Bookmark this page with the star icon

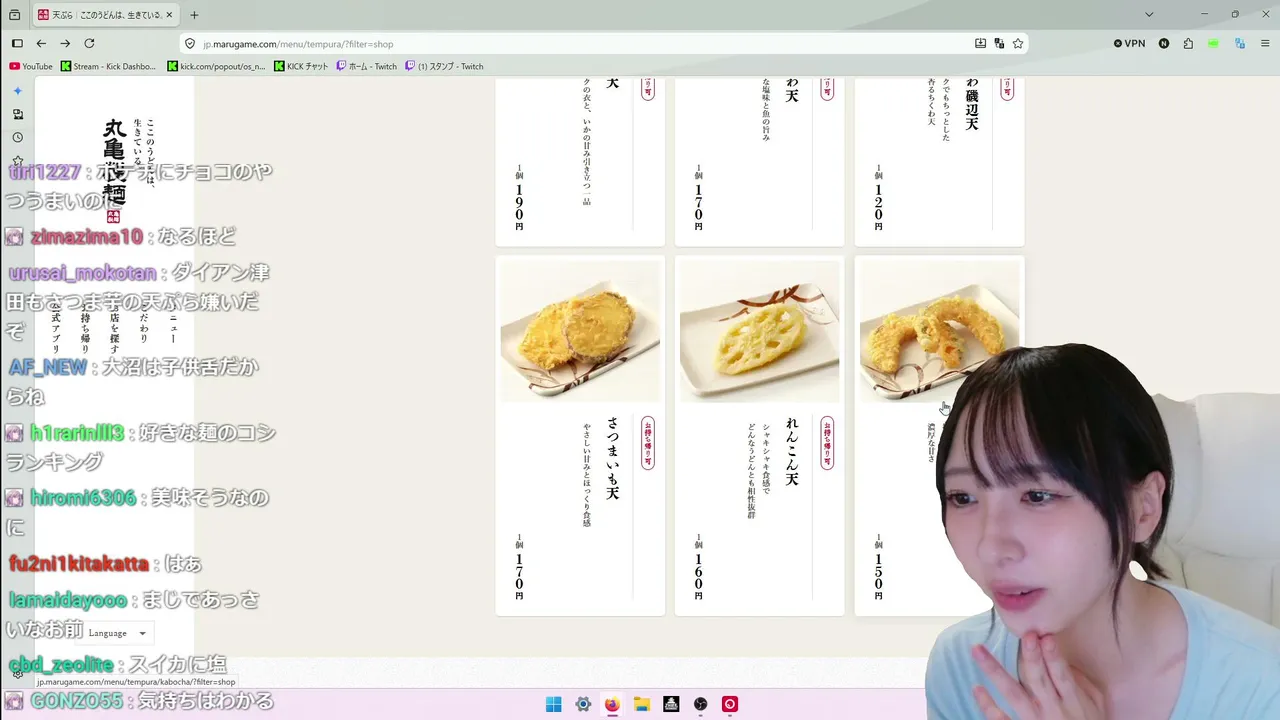click(1018, 44)
